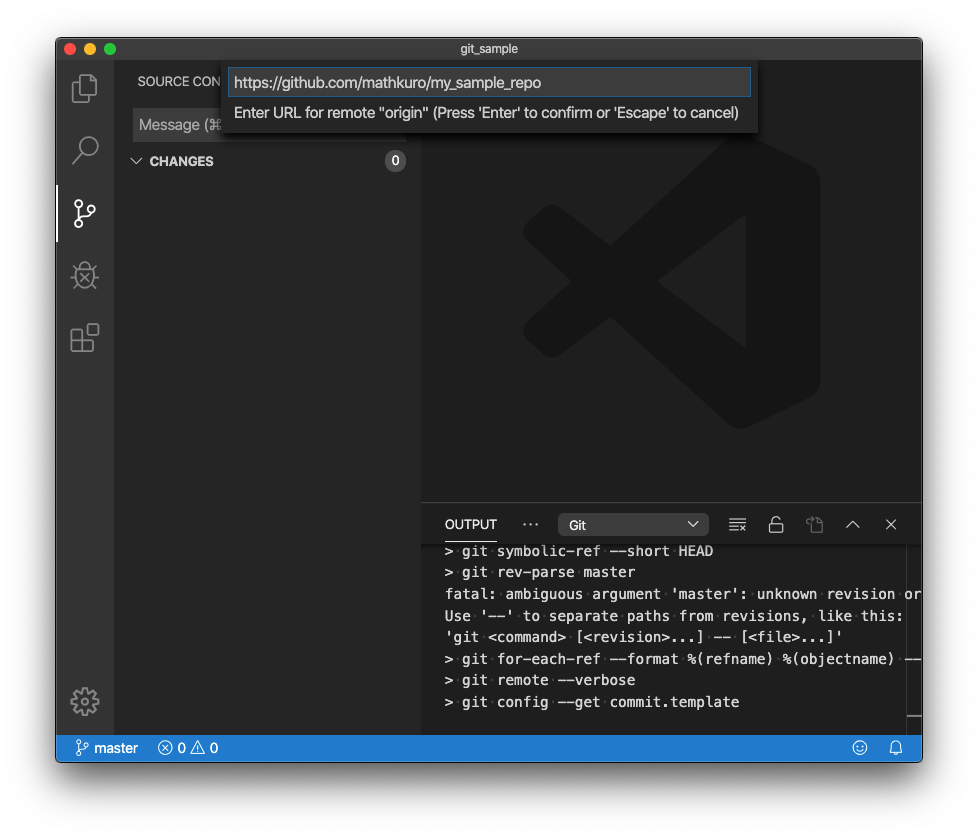Click the 'git rev-parse master' output line
The height and width of the screenshot is (836, 978).
point(540,572)
